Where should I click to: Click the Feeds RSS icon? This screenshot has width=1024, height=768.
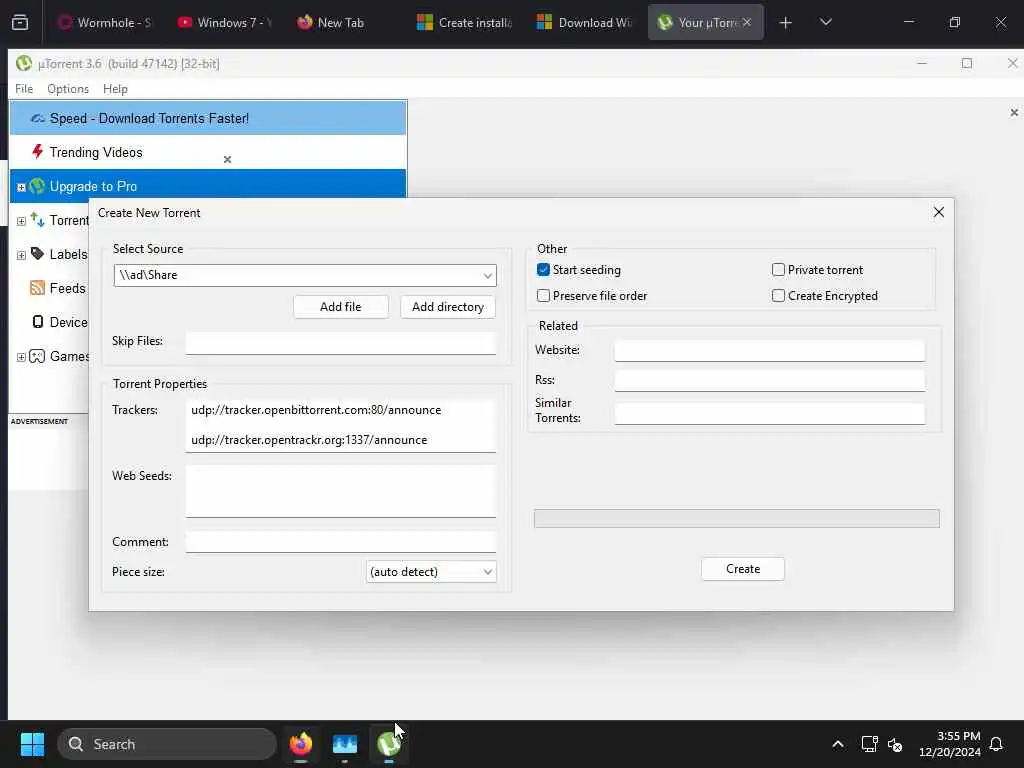(37, 288)
